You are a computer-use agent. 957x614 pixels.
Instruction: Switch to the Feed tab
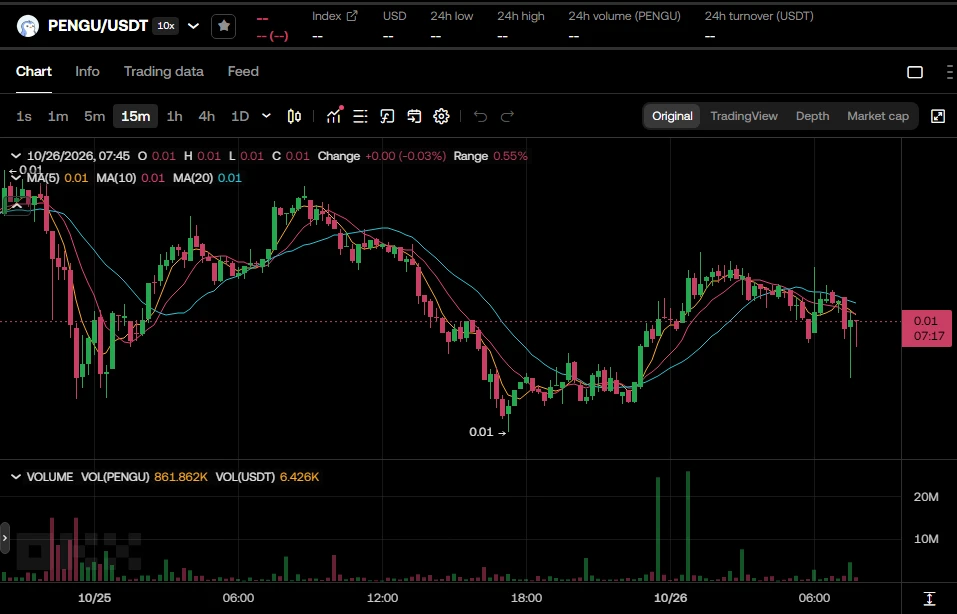[243, 71]
